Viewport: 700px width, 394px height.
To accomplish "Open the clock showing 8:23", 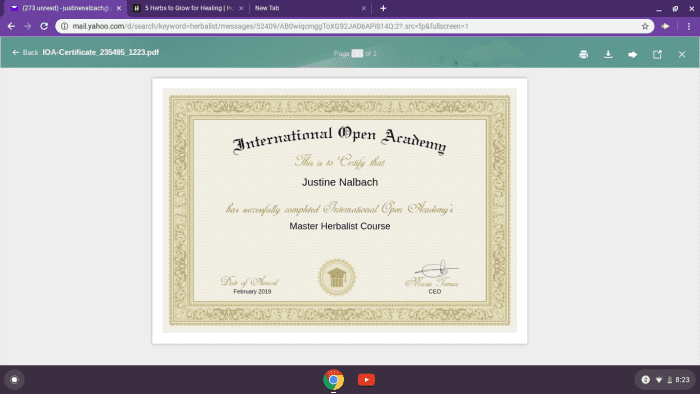I will 682,380.
